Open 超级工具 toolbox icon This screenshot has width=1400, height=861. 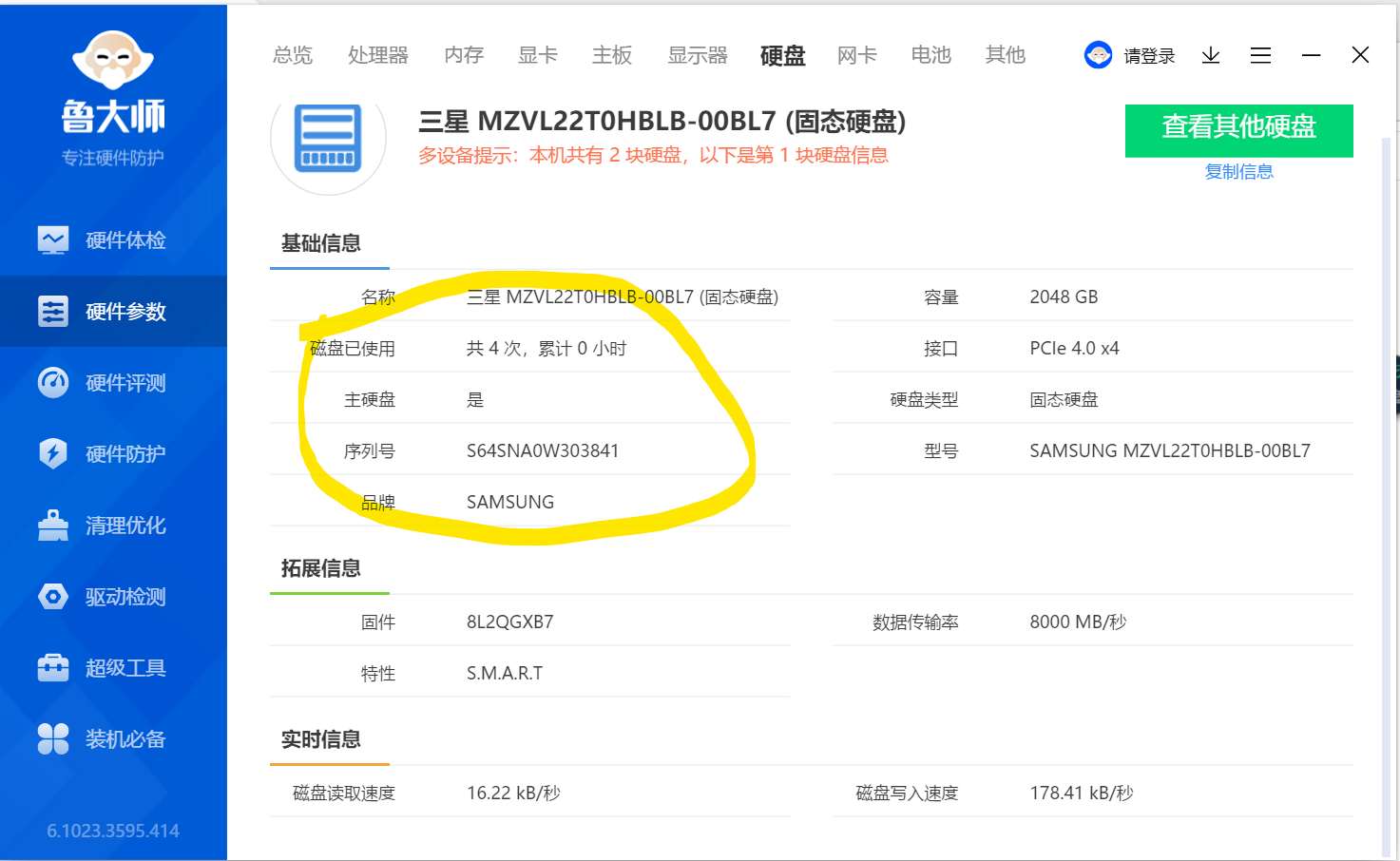click(x=53, y=667)
